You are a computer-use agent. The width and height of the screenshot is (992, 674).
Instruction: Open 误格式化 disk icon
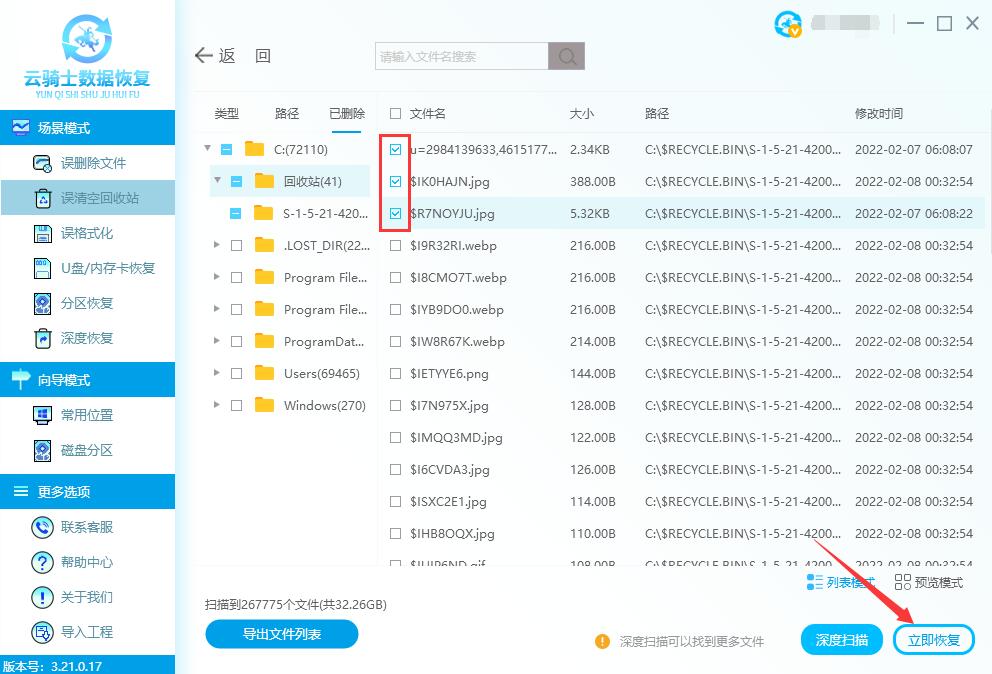42,234
